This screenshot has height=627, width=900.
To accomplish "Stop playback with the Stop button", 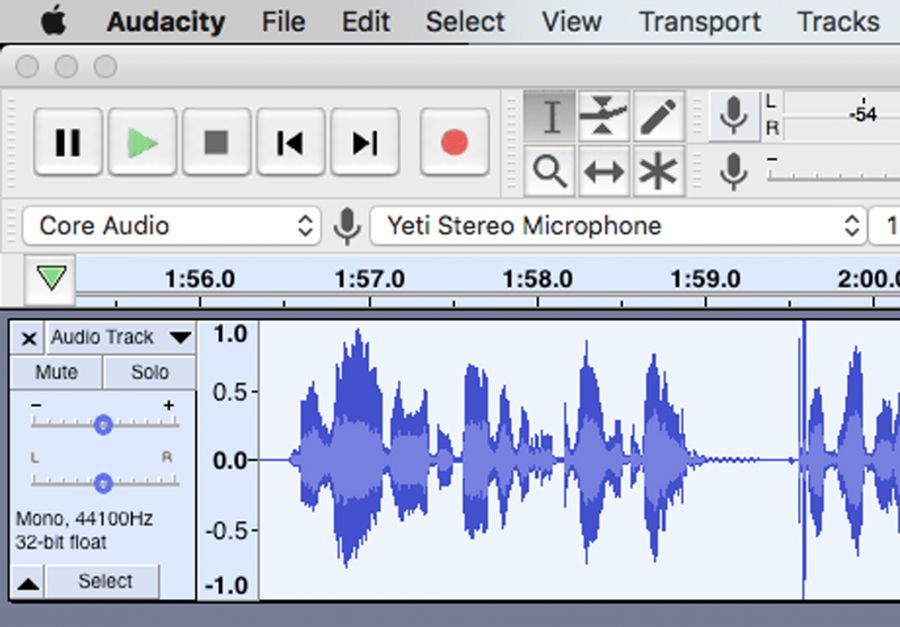I will [216, 143].
